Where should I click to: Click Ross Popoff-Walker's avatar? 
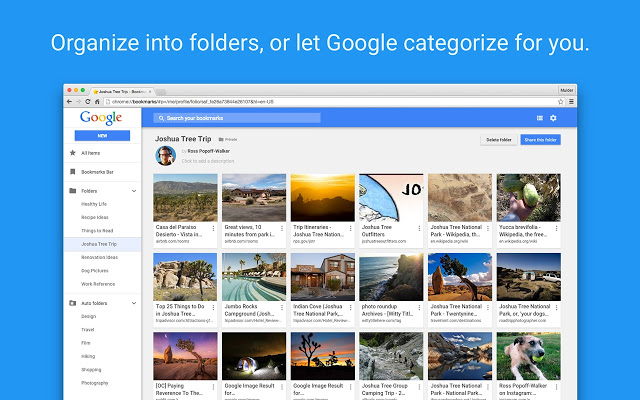[x=165, y=156]
